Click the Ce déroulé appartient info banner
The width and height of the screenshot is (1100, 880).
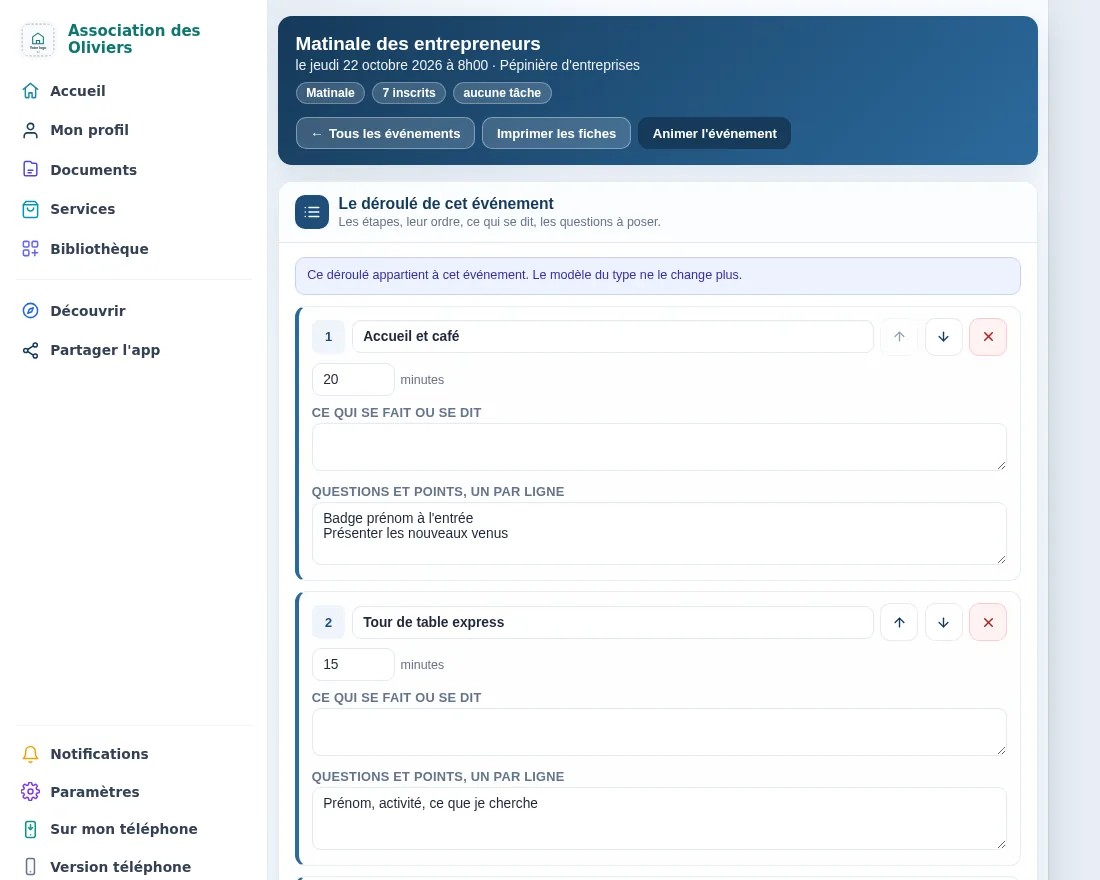pyautogui.click(x=658, y=276)
